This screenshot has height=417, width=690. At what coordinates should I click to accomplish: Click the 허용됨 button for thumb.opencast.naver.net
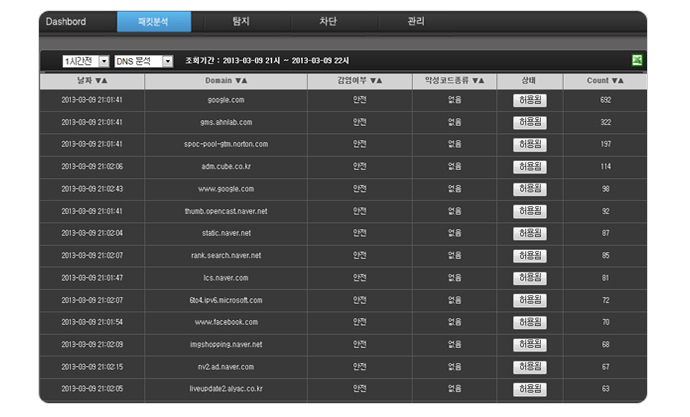point(530,212)
